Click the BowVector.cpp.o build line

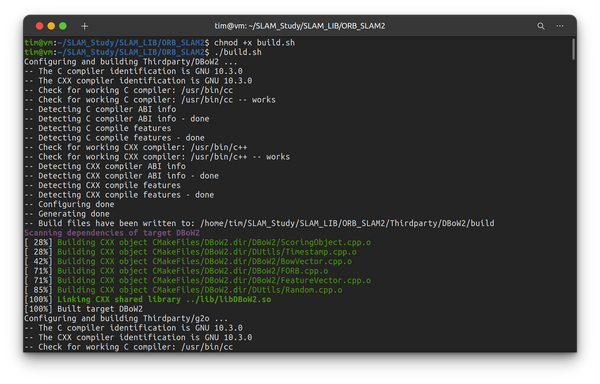pyautogui.click(x=188, y=262)
